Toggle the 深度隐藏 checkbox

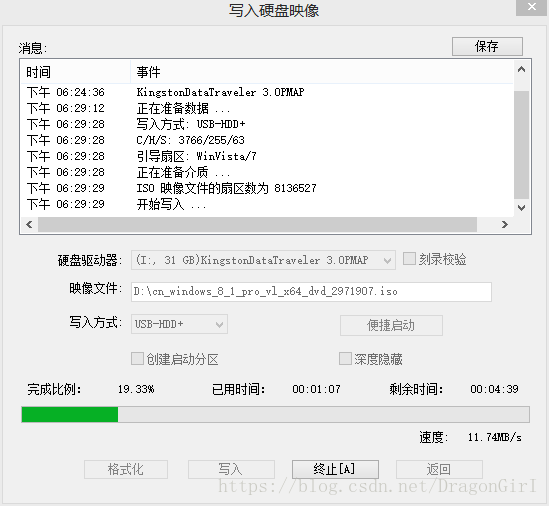coord(345,359)
